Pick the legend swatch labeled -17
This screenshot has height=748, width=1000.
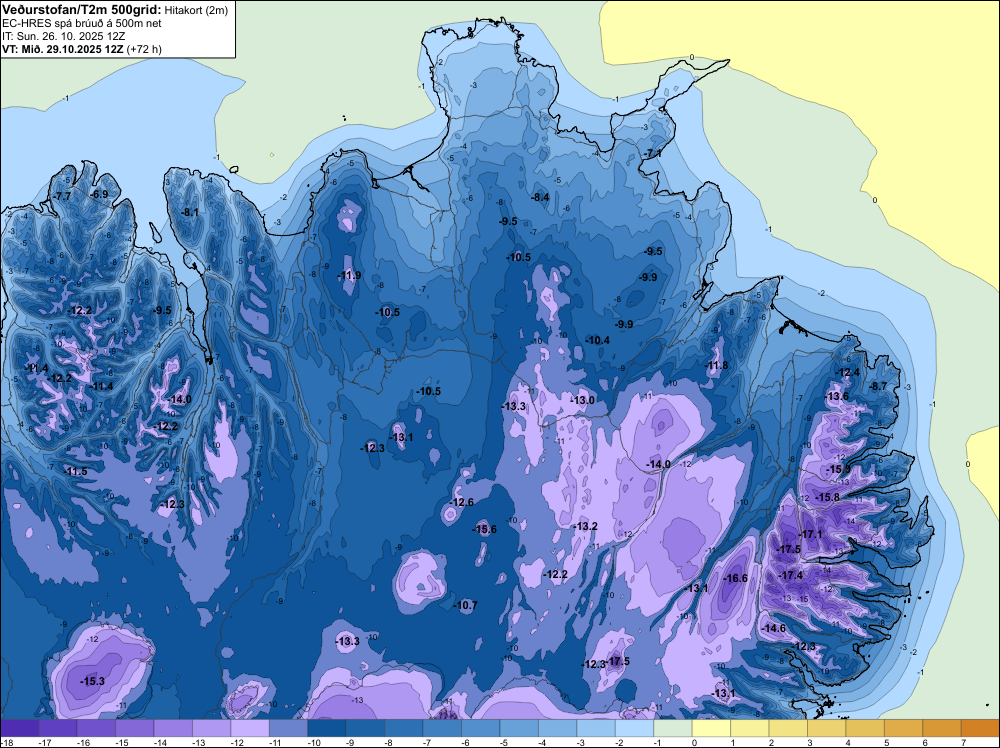(x=57, y=728)
